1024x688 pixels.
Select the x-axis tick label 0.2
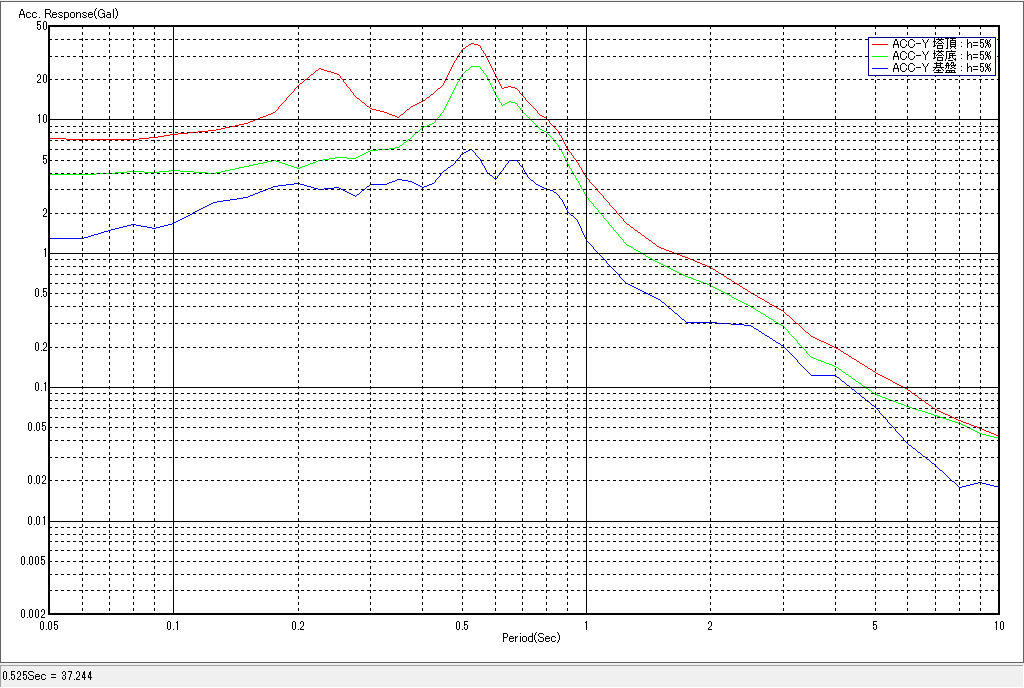click(x=298, y=625)
